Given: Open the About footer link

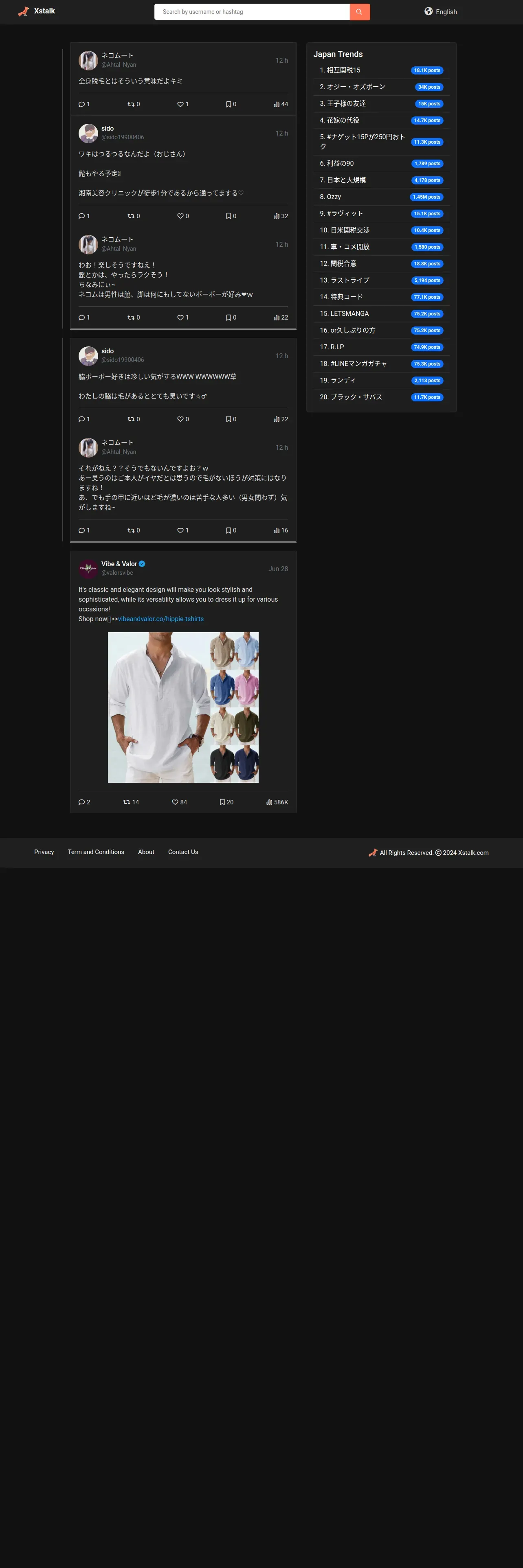Looking at the screenshot, I should tap(146, 852).
